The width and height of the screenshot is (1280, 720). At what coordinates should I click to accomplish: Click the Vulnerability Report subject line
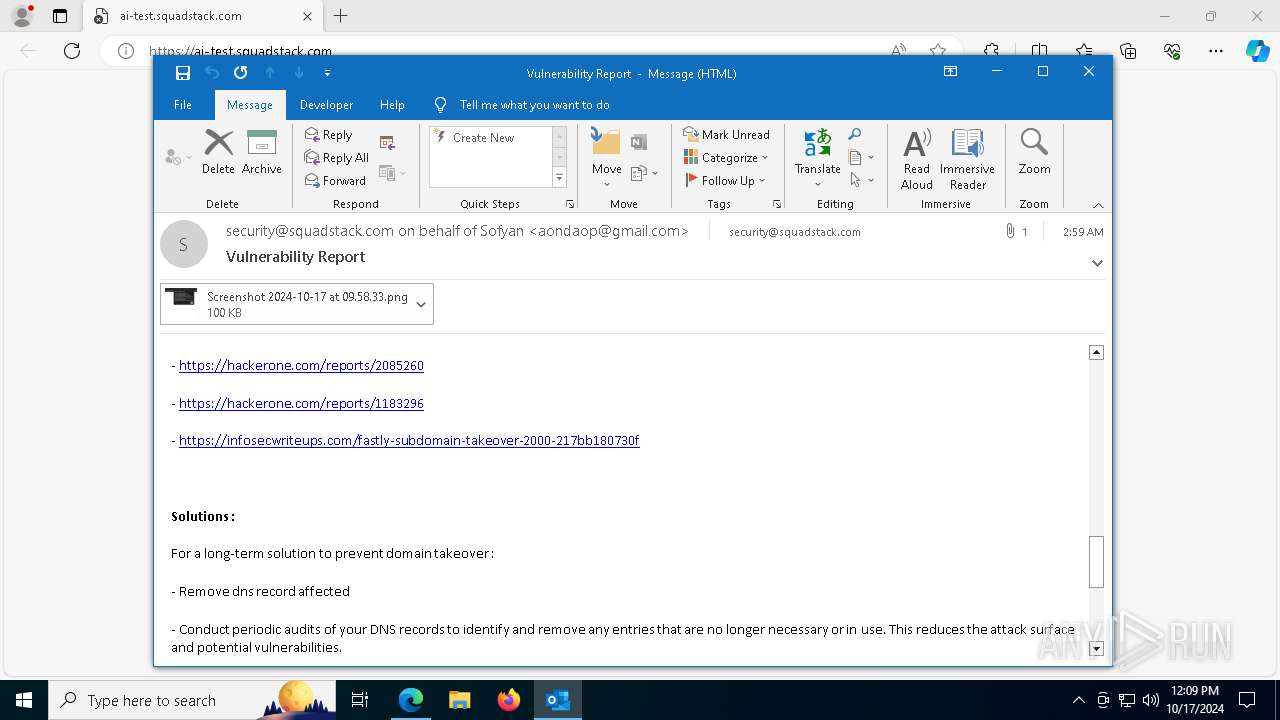click(296, 257)
